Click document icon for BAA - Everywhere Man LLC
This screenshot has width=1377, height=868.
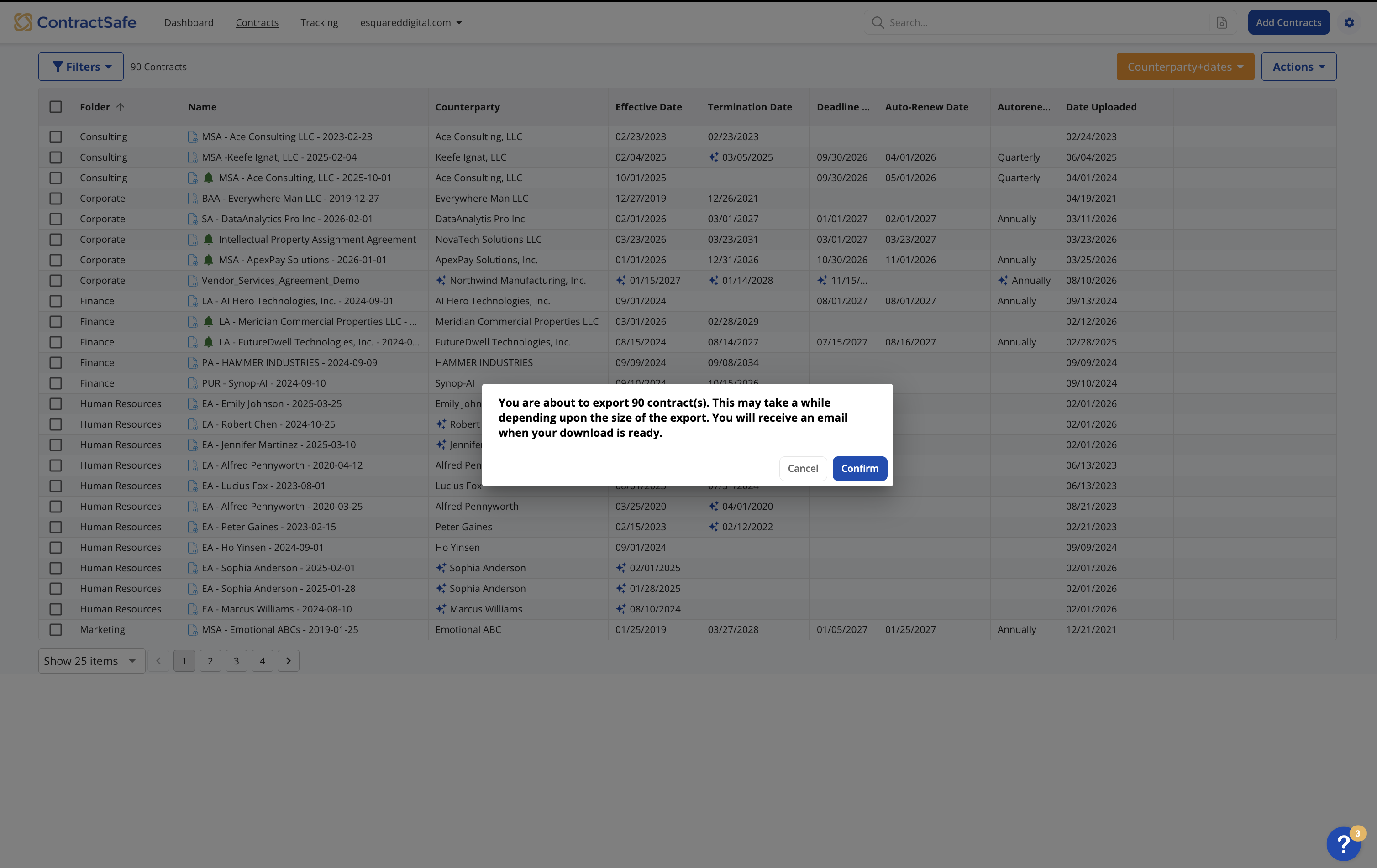[193, 199]
